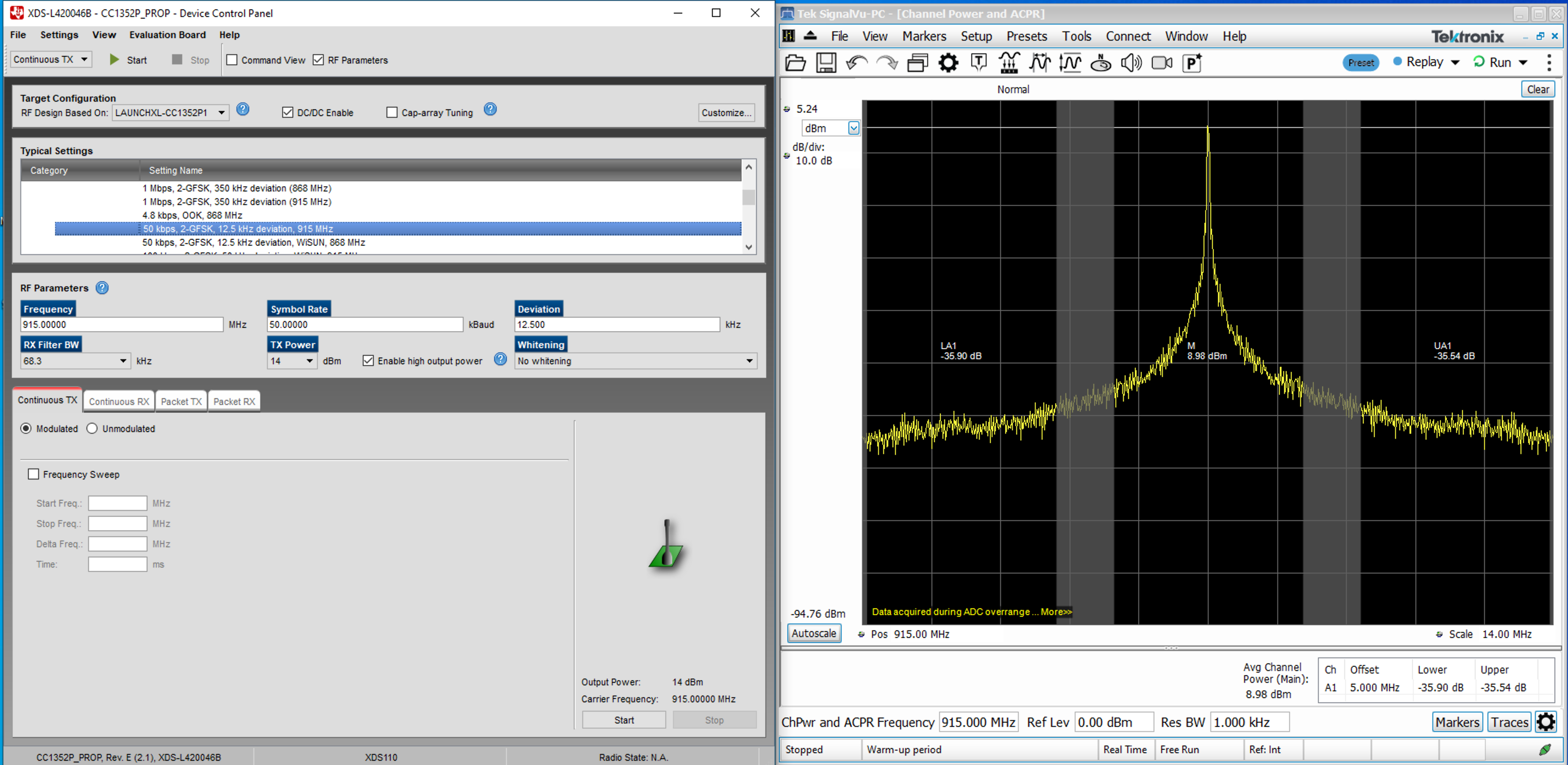
Task: Open the Presets menu in SignalVu
Action: pos(1026,36)
